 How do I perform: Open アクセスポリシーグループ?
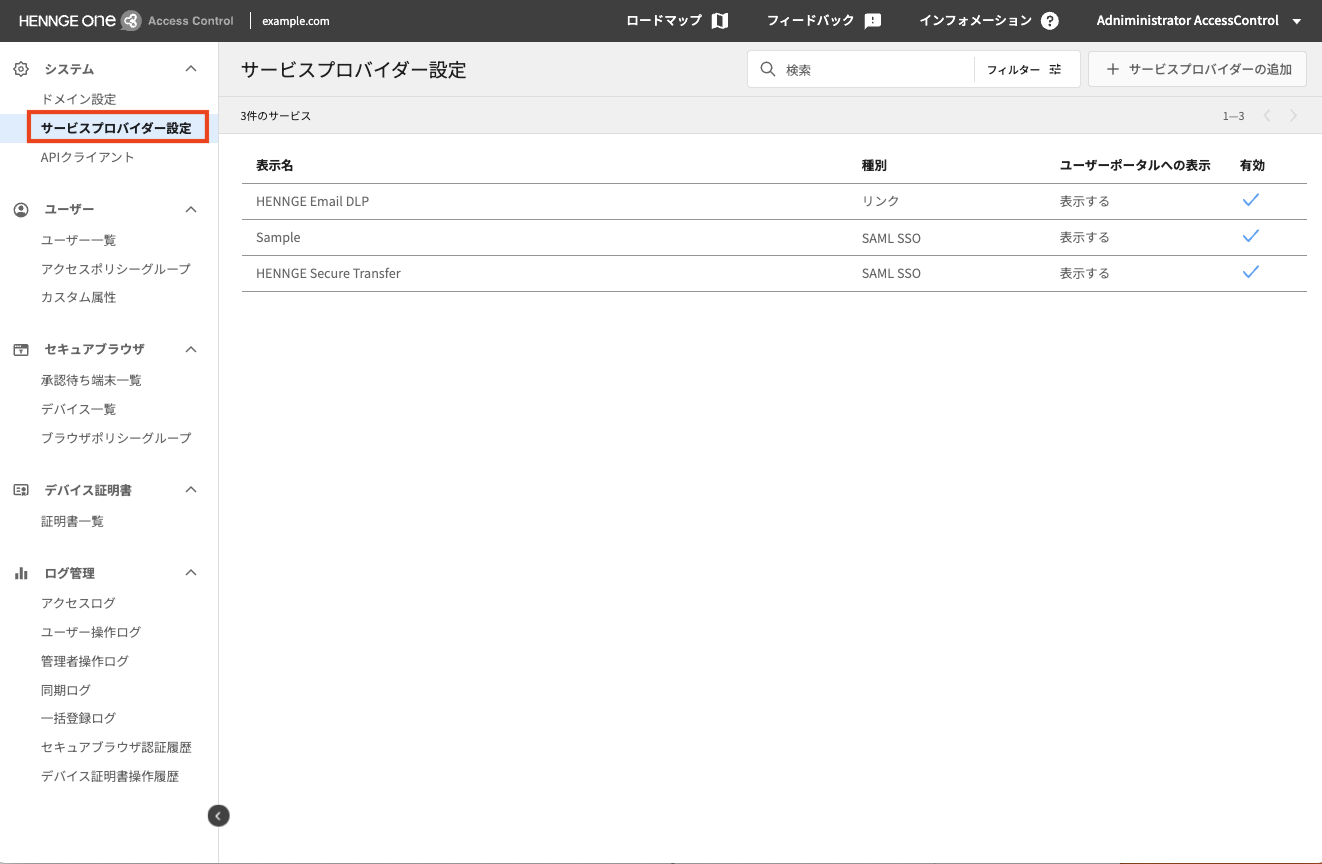(x=115, y=269)
